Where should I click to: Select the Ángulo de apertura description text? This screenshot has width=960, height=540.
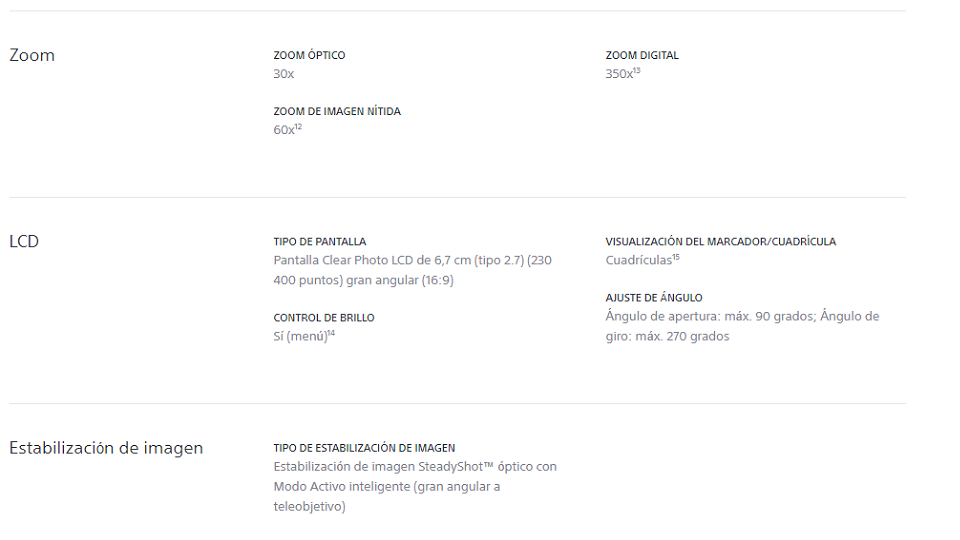(x=742, y=326)
